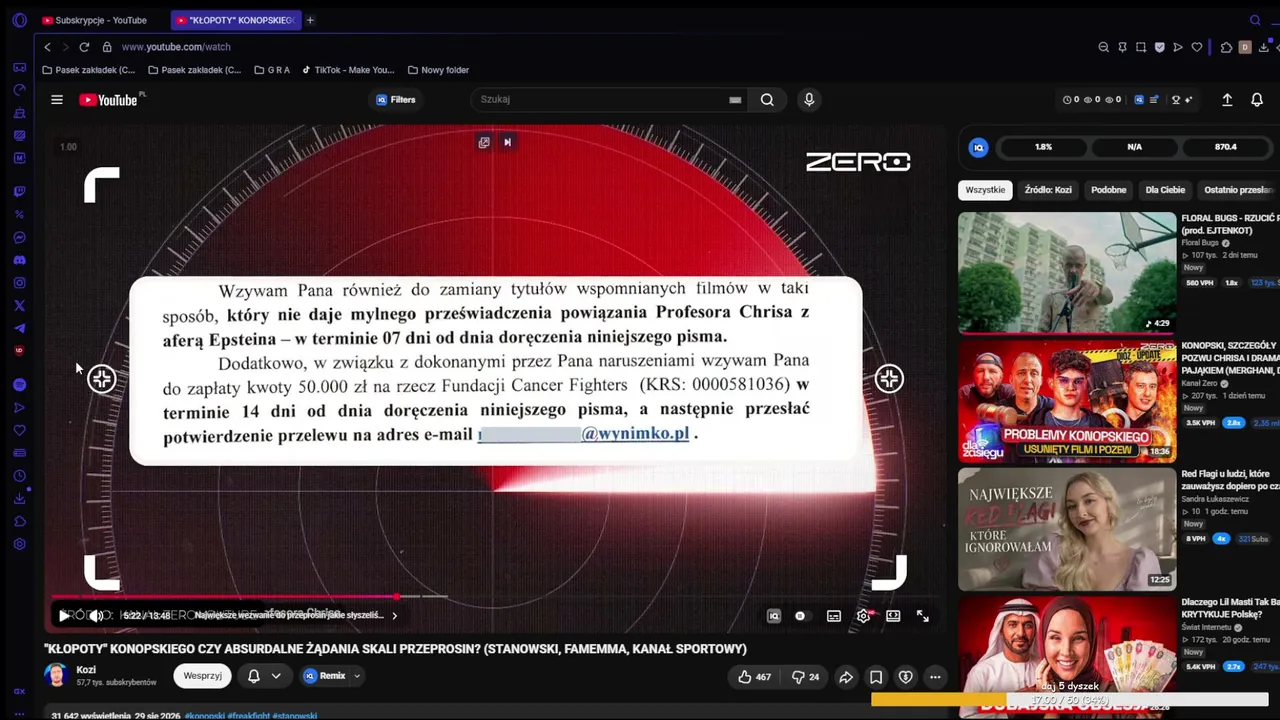The height and width of the screenshot is (720, 1280).
Task: Open the Filters button in header
Action: [396, 100]
